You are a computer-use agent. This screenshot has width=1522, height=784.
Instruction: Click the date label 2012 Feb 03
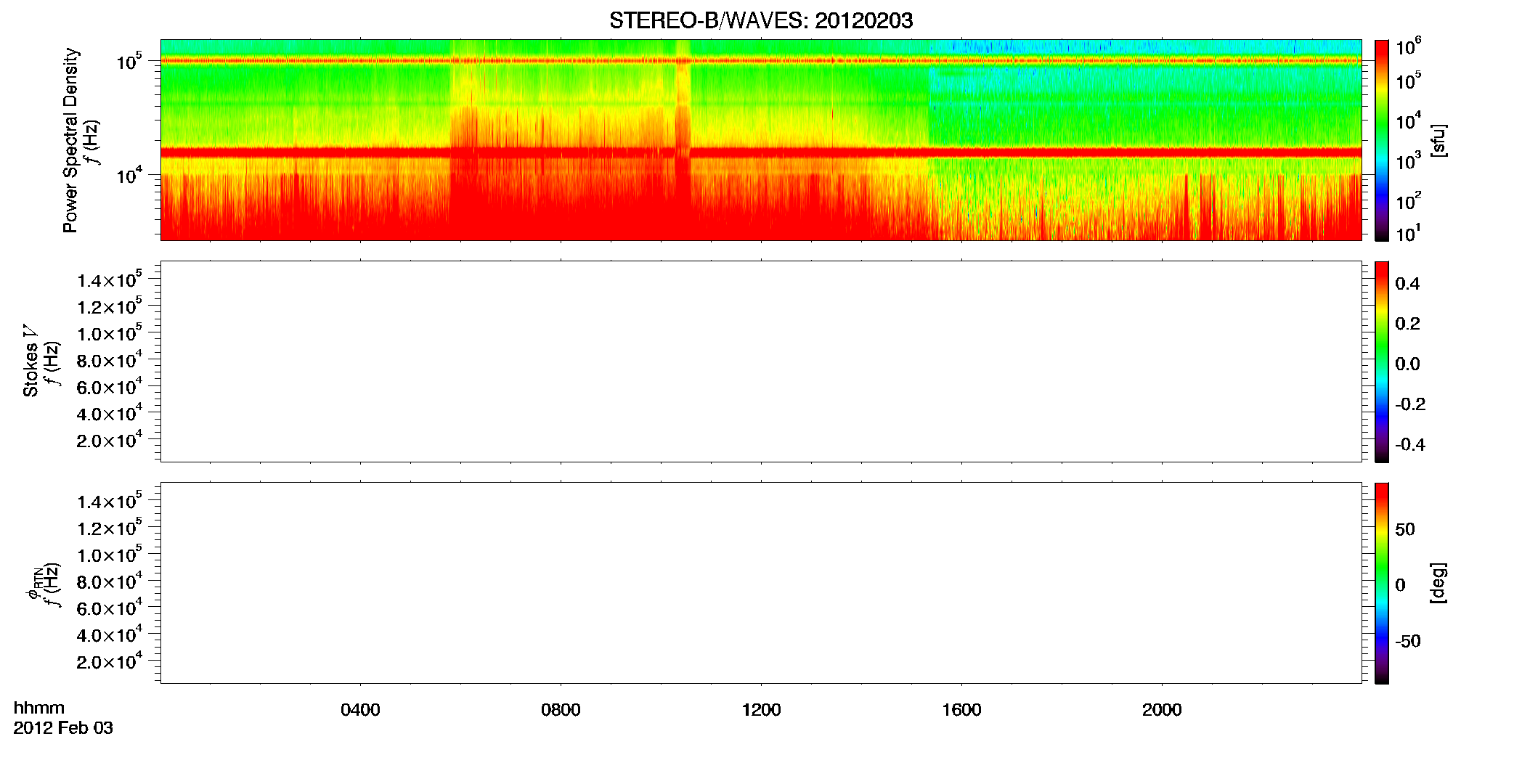(63, 727)
